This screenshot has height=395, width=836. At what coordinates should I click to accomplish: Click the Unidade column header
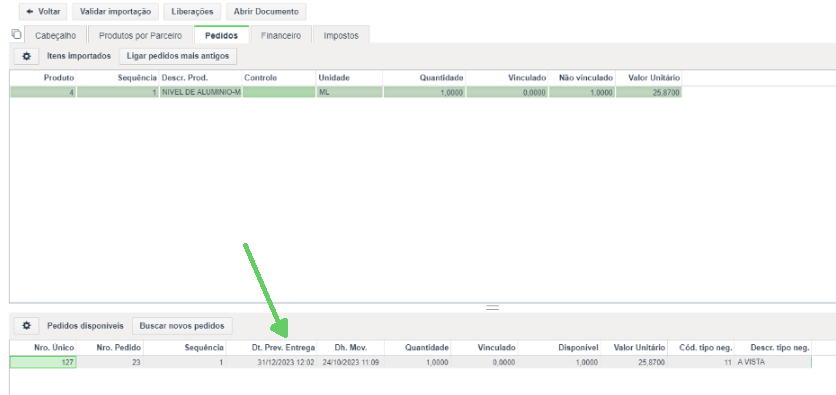coord(349,78)
